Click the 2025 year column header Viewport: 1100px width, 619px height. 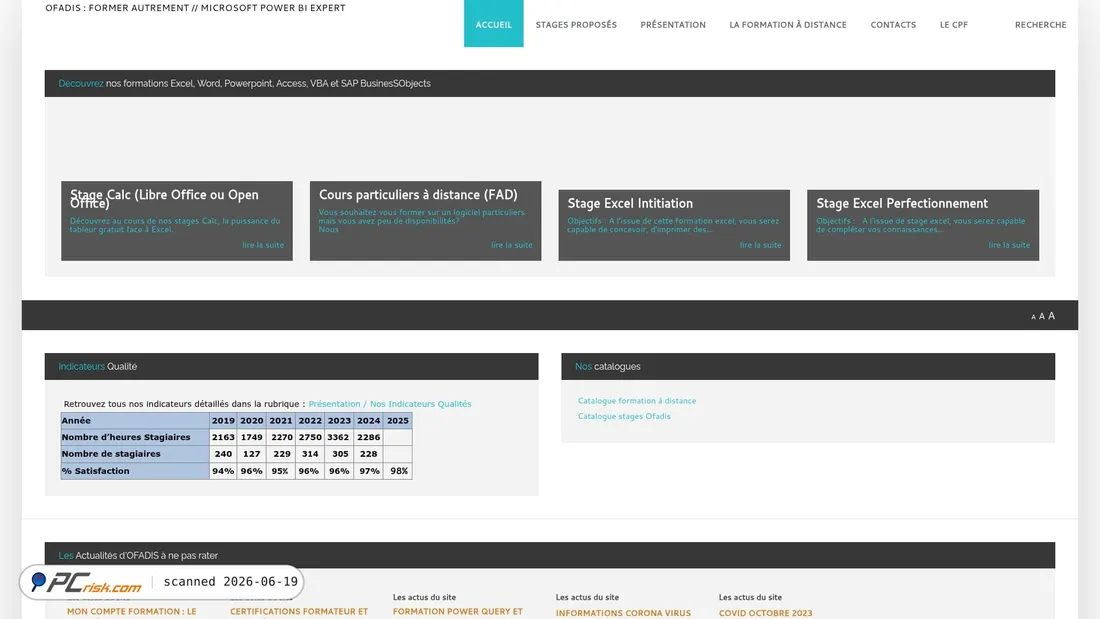click(398, 420)
